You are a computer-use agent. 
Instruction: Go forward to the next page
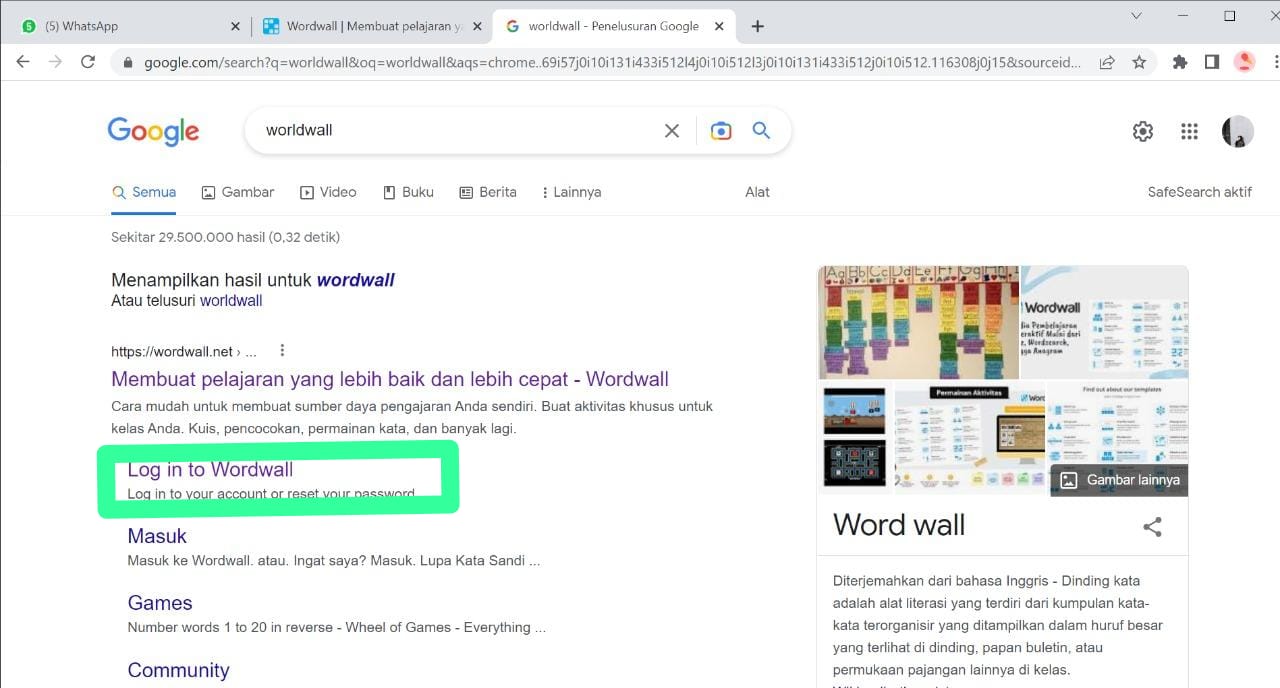55,62
